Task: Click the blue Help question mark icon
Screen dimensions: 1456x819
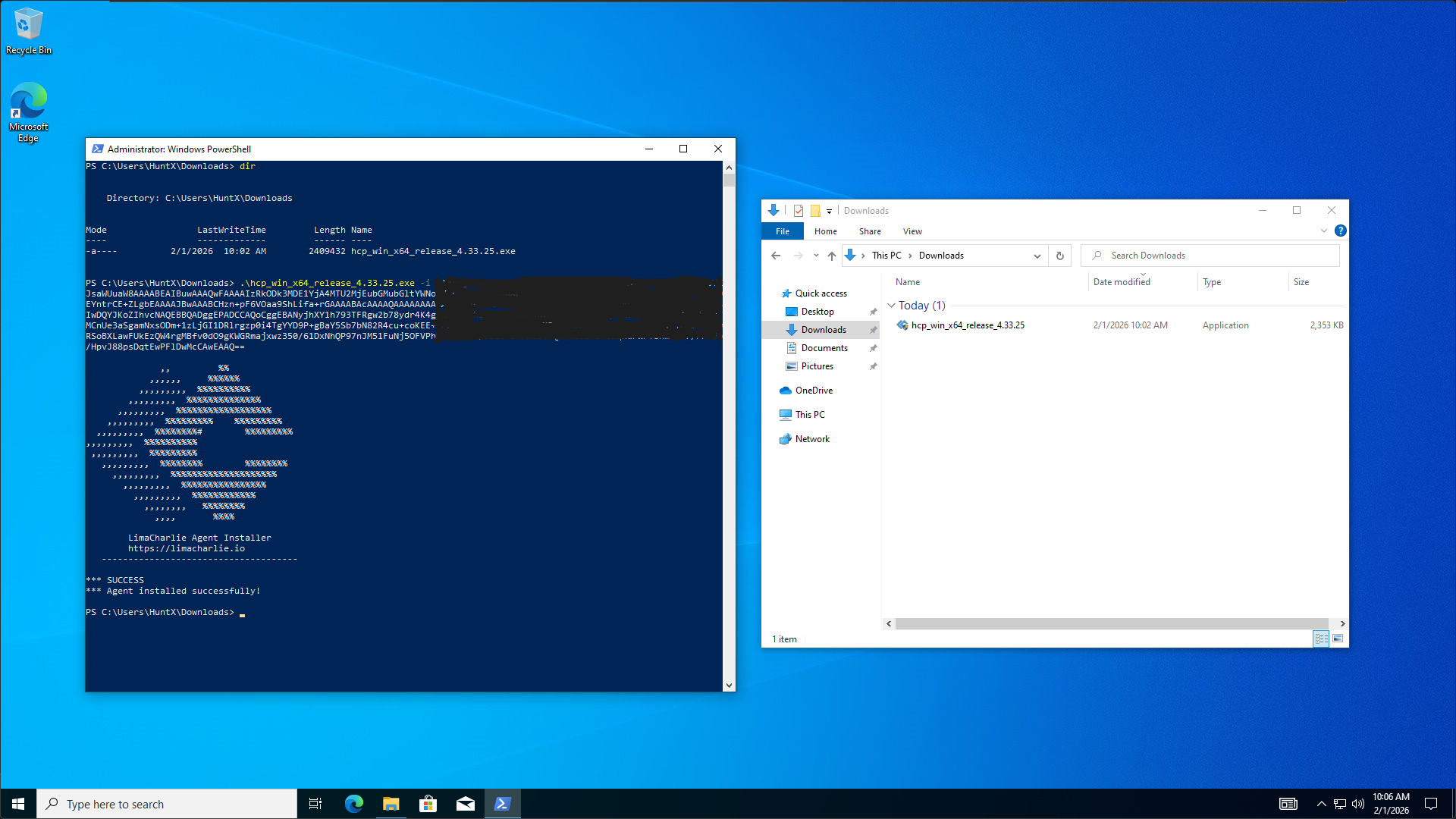Action: click(x=1341, y=231)
